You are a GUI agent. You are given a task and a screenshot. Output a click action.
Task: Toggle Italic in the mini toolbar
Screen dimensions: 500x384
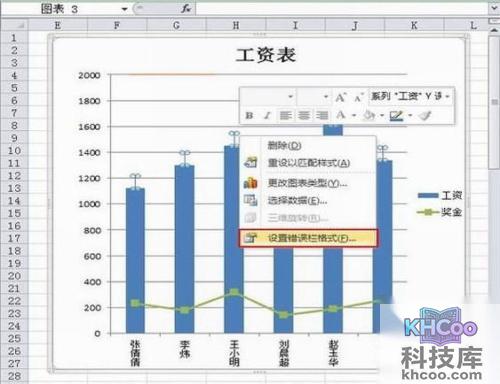point(267,116)
